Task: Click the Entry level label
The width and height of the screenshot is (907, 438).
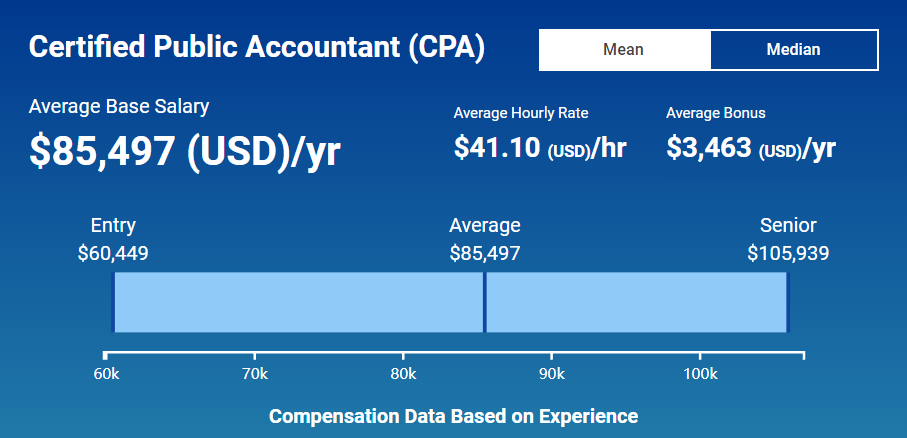Action: 113,225
